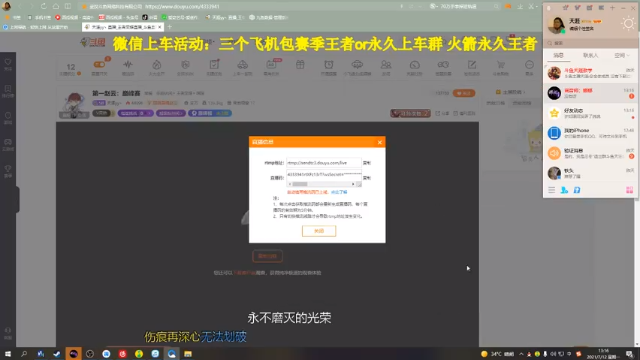Image resolution: width=640 pixels, height=360 pixels.
Task: Select the active Douyu browser tab
Action: pos(122,27)
